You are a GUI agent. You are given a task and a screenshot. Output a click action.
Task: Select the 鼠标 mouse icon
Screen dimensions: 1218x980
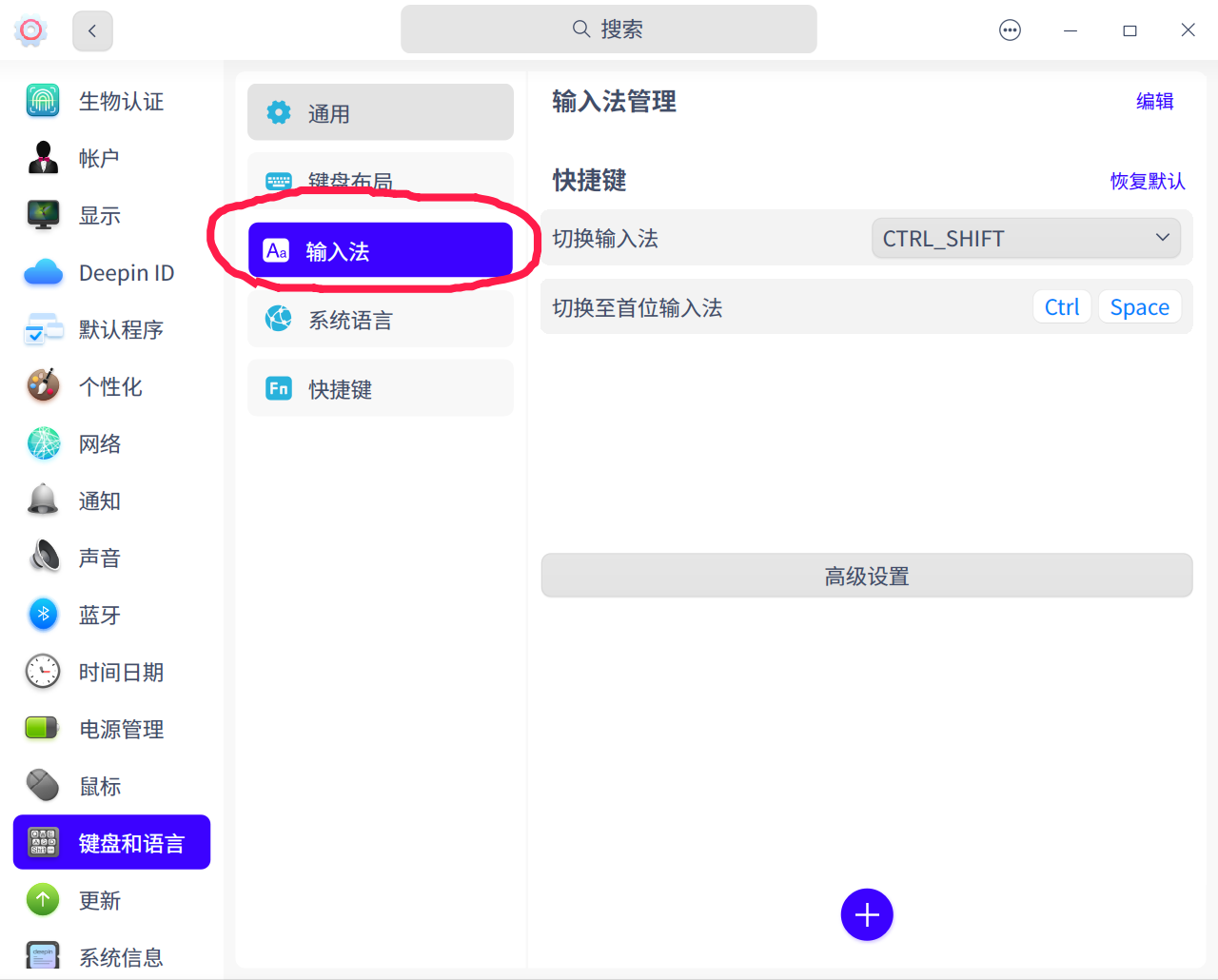click(x=43, y=786)
